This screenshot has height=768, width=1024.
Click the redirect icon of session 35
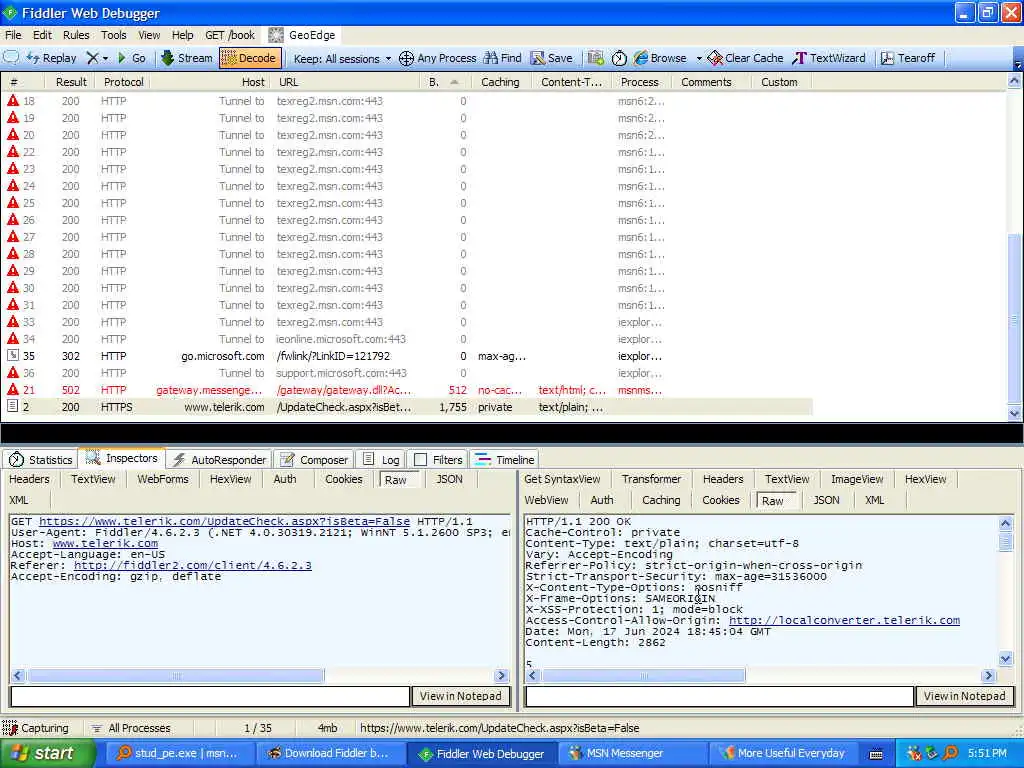point(12,356)
